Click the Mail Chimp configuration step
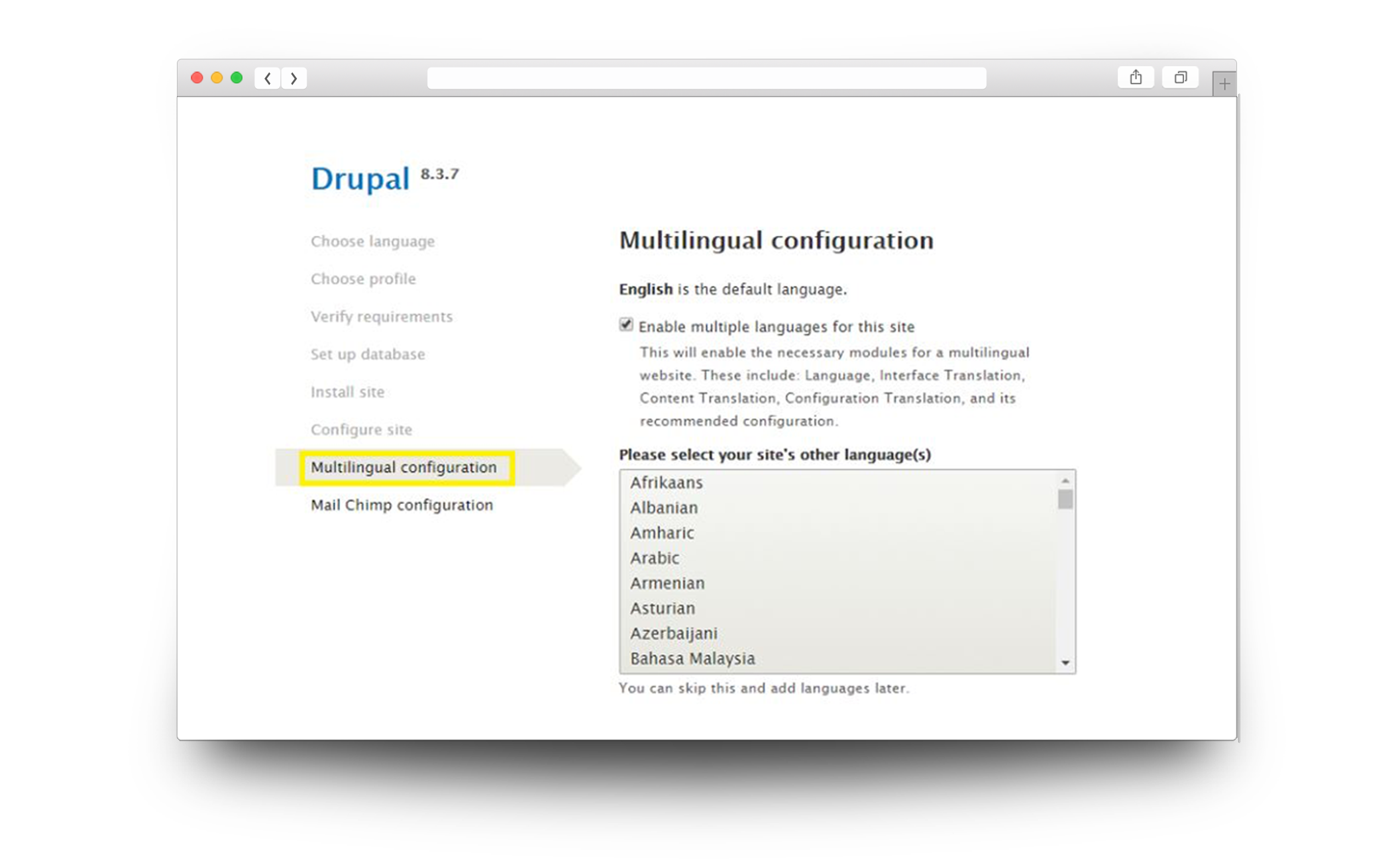The image size is (1400, 859). pos(402,504)
